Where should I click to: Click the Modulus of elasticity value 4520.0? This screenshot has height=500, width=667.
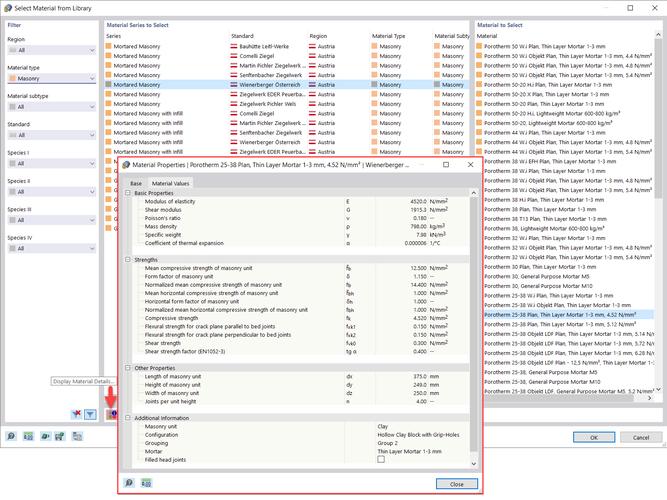pos(418,201)
